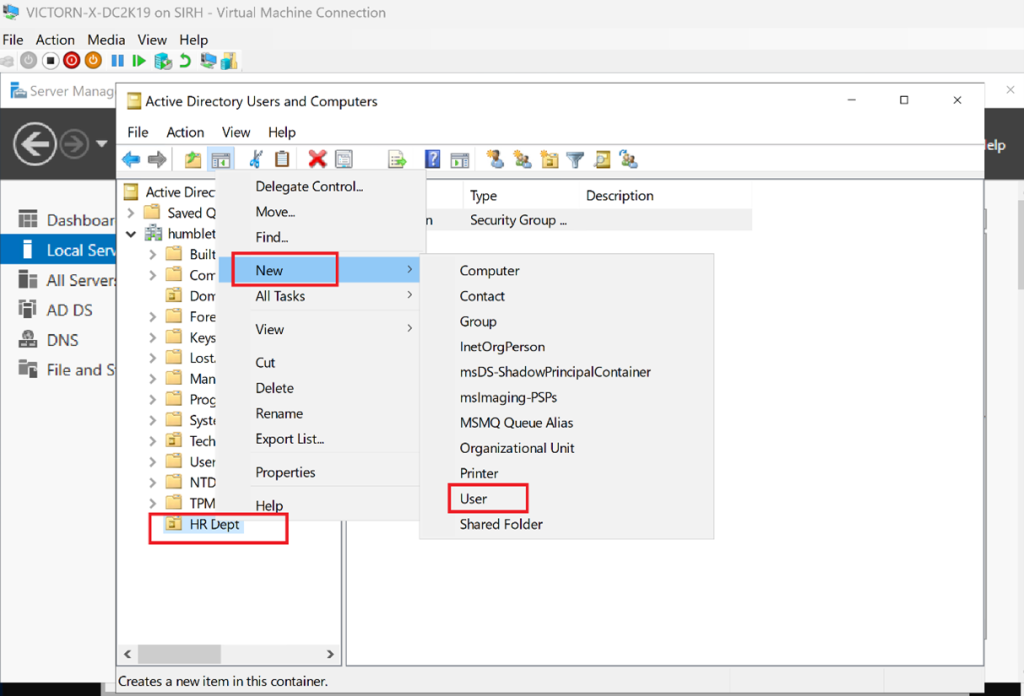Click the red Shut Down icon in VM toolbar
Image resolution: width=1024 pixels, height=696 pixels.
[72, 61]
